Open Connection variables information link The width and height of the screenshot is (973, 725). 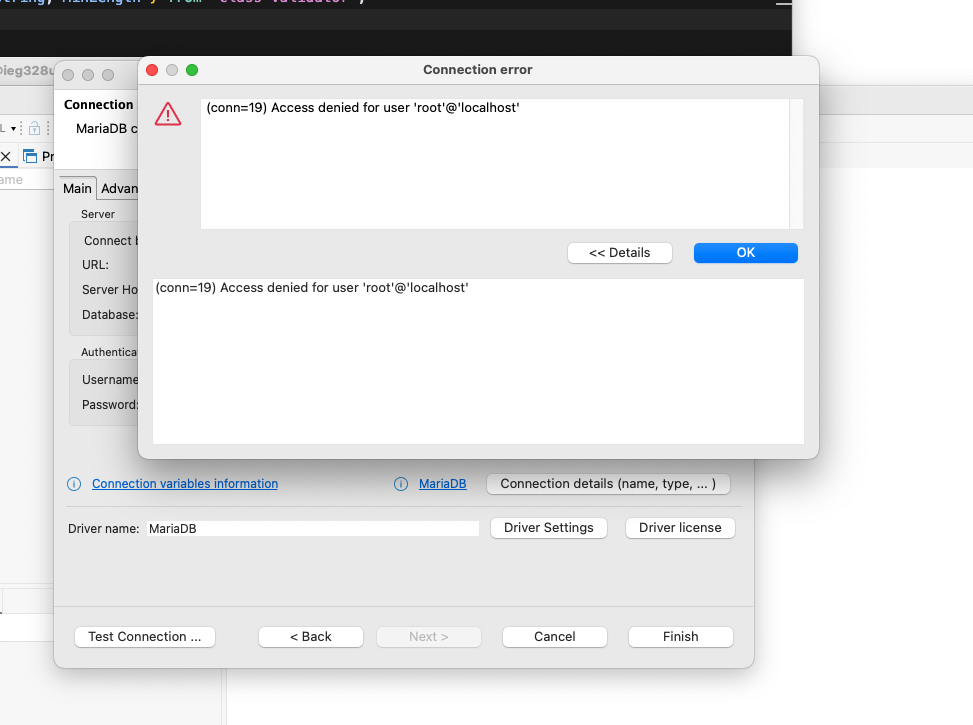click(x=185, y=484)
